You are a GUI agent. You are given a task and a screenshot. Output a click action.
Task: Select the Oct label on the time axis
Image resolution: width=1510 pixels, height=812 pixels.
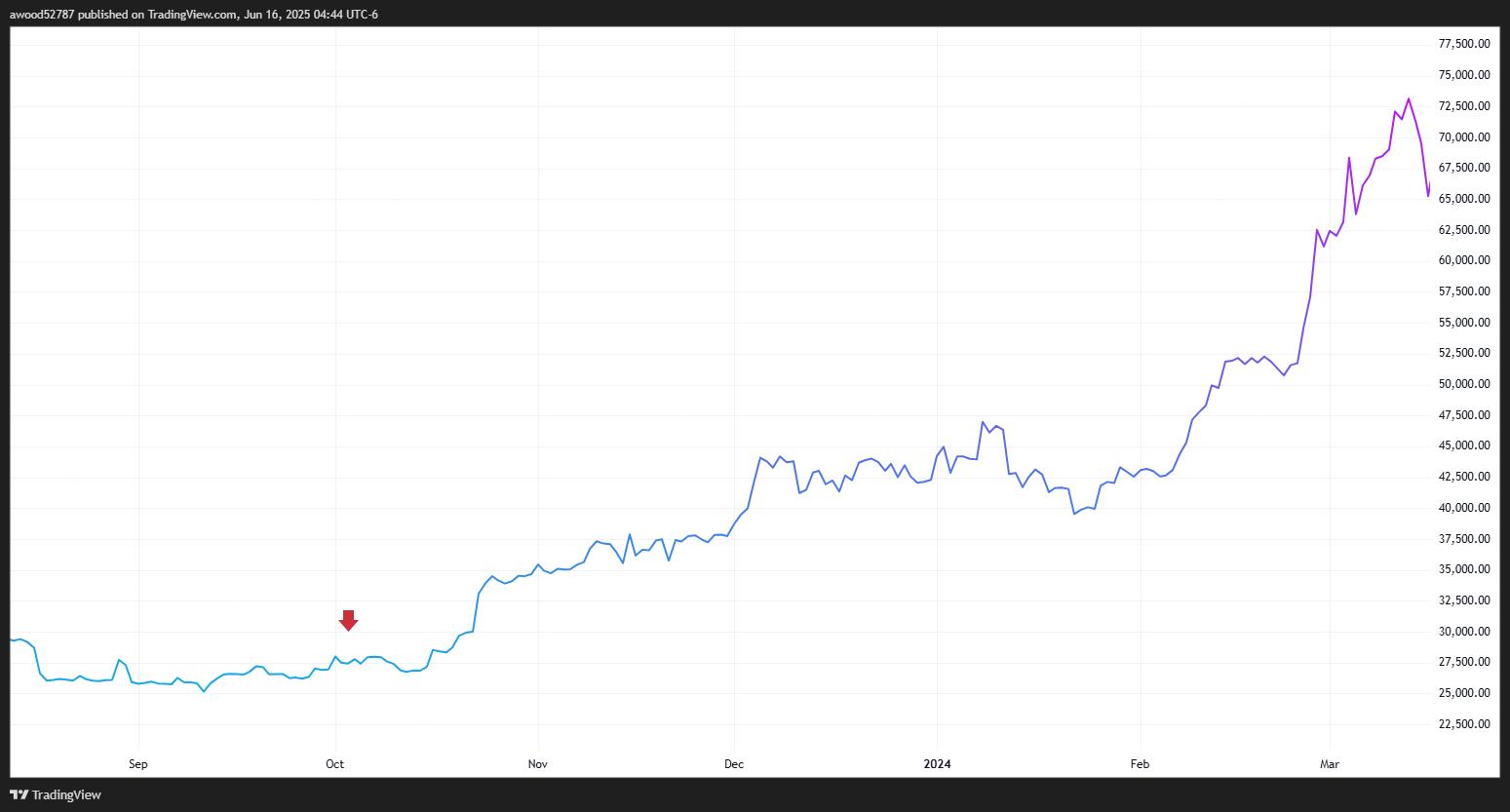click(335, 764)
